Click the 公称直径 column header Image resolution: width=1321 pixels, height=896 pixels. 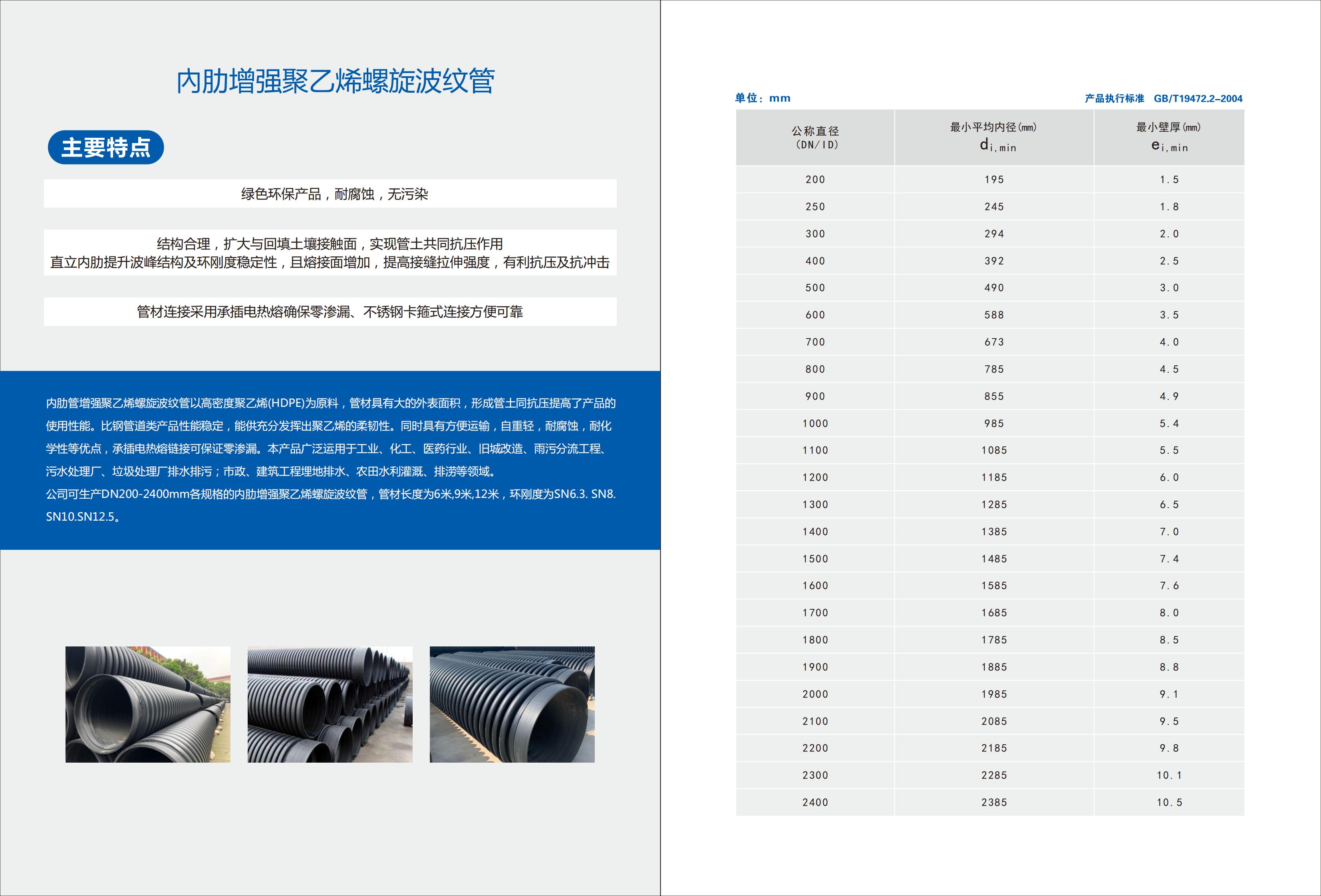click(x=814, y=137)
